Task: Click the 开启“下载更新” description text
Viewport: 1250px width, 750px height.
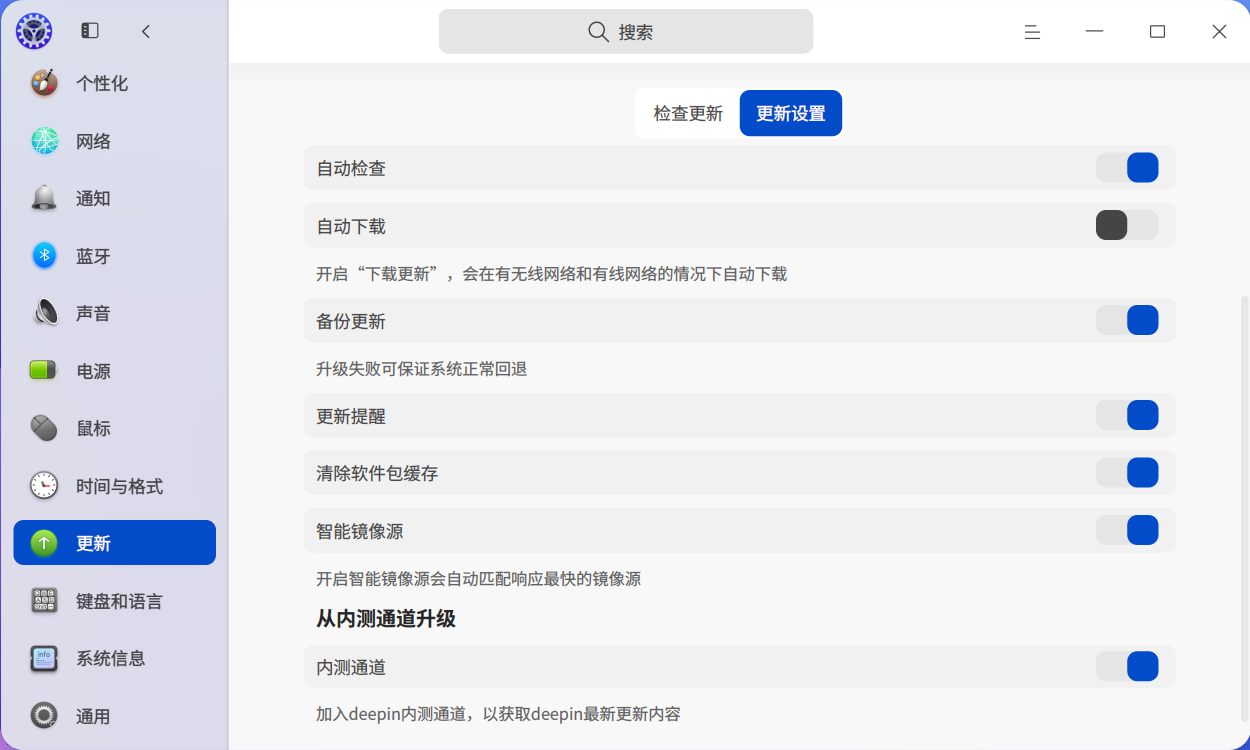Action: pyautogui.click(x=551, y=274)
